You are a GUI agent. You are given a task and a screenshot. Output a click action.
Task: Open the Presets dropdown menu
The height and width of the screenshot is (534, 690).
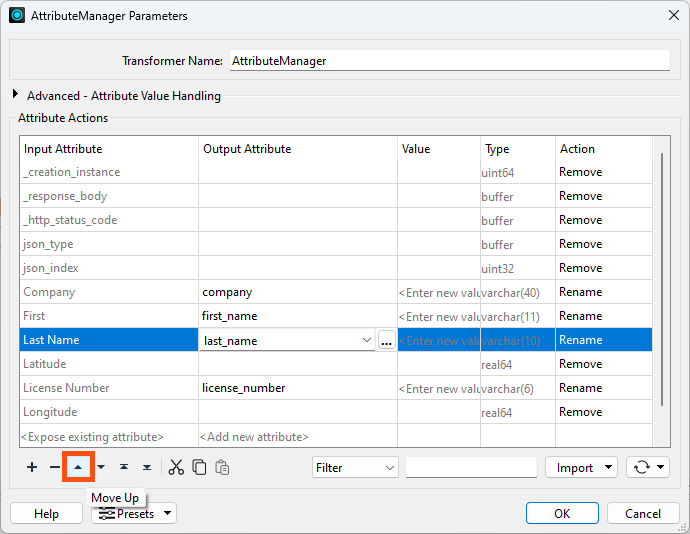134,513
